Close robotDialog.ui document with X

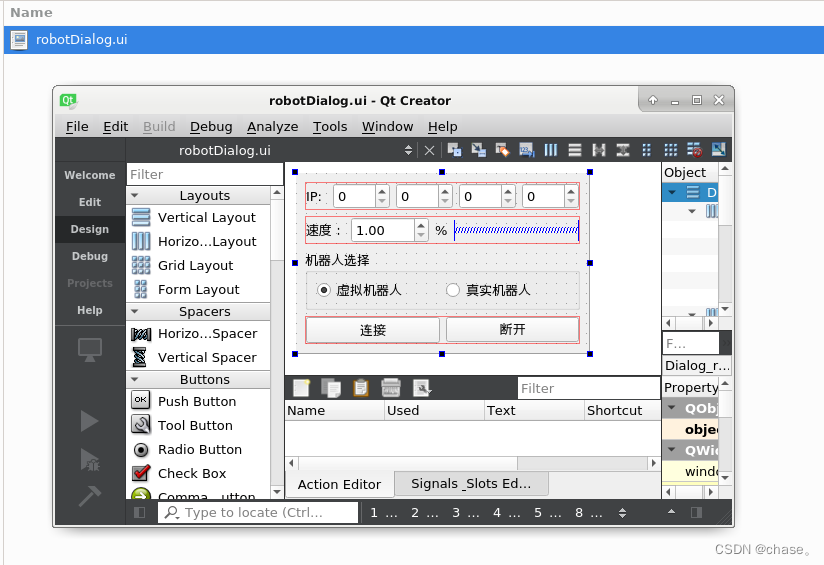pos(429,151)
